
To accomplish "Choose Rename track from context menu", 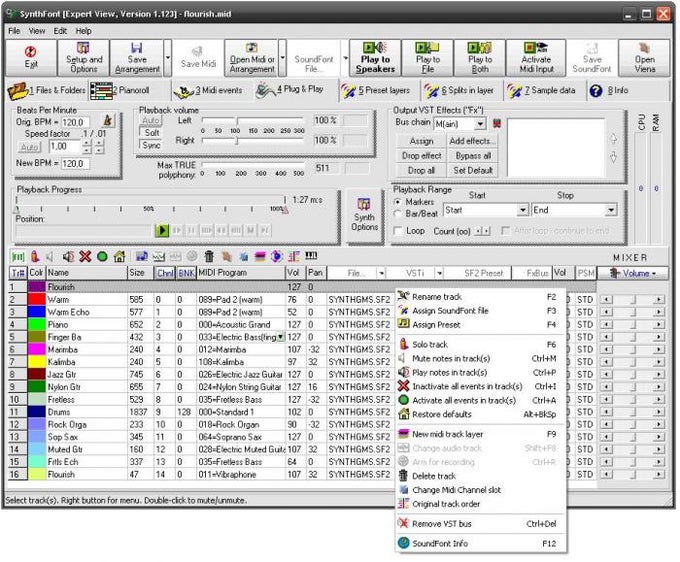I will pyautogui.click(x=481, y=297).
